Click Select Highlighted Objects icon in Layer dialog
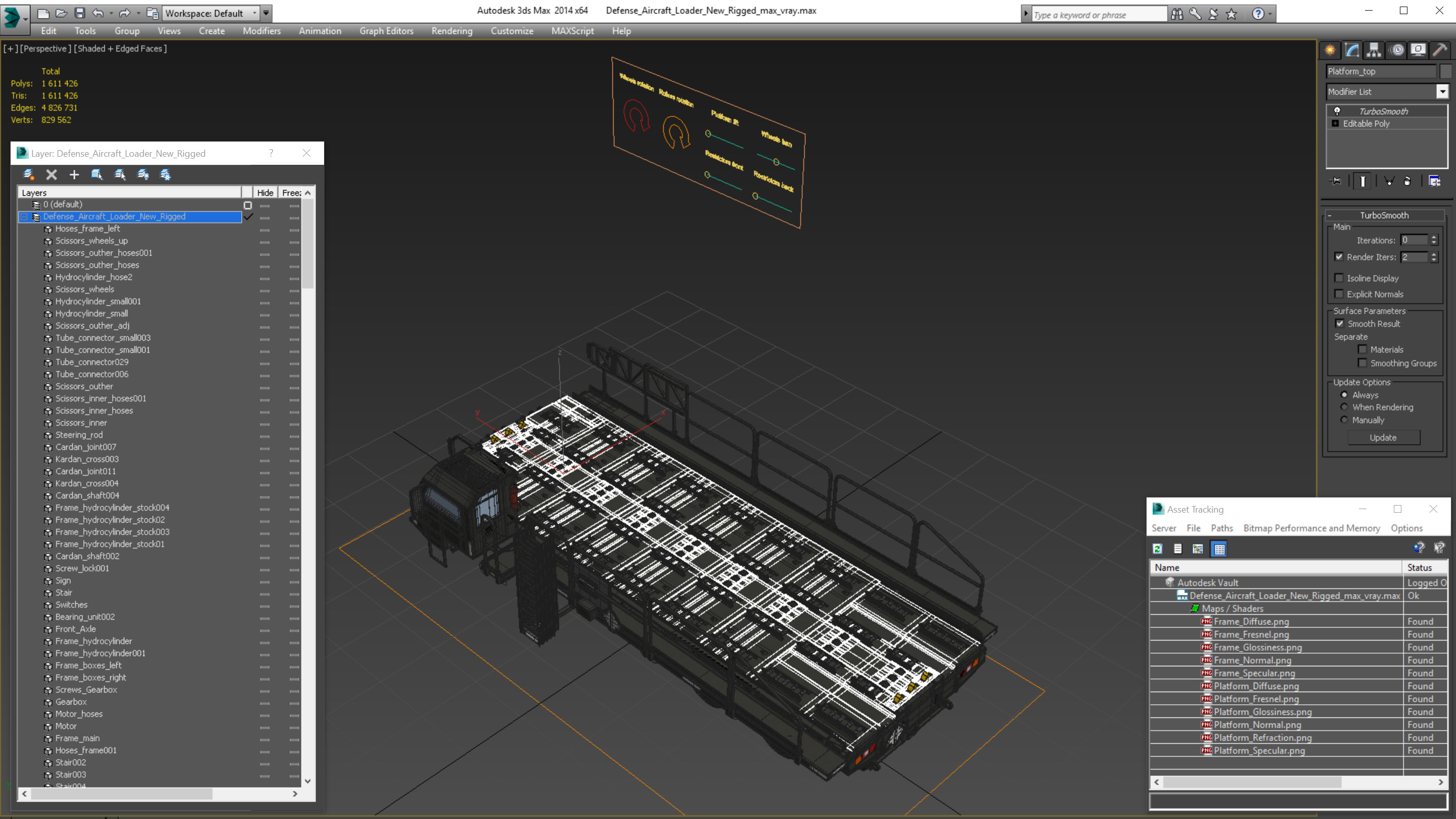This screenshot has width=1456, height=819. click(x=97, y=174)
